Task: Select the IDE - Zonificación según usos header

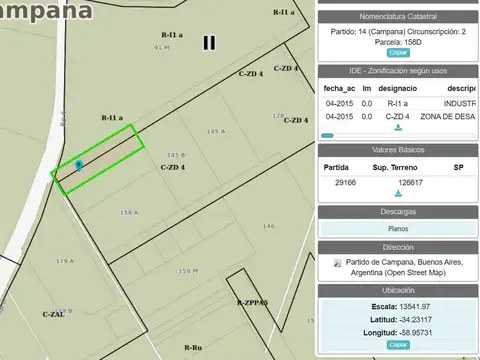Action: 398,71
